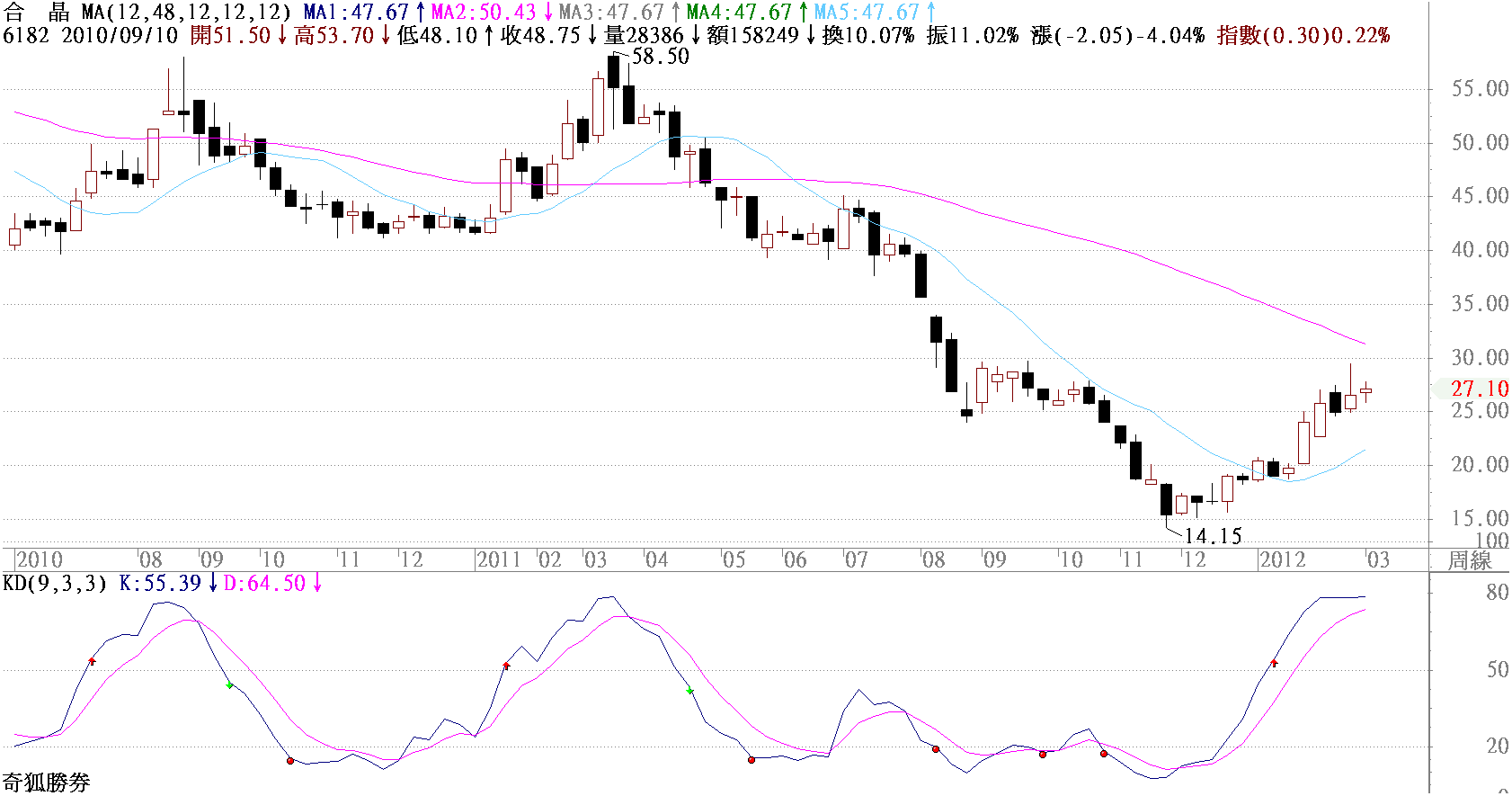Viewport: 1512px width, 796px height.
Task: Click the leftmost red dot on the KD line
Action: 289,761
